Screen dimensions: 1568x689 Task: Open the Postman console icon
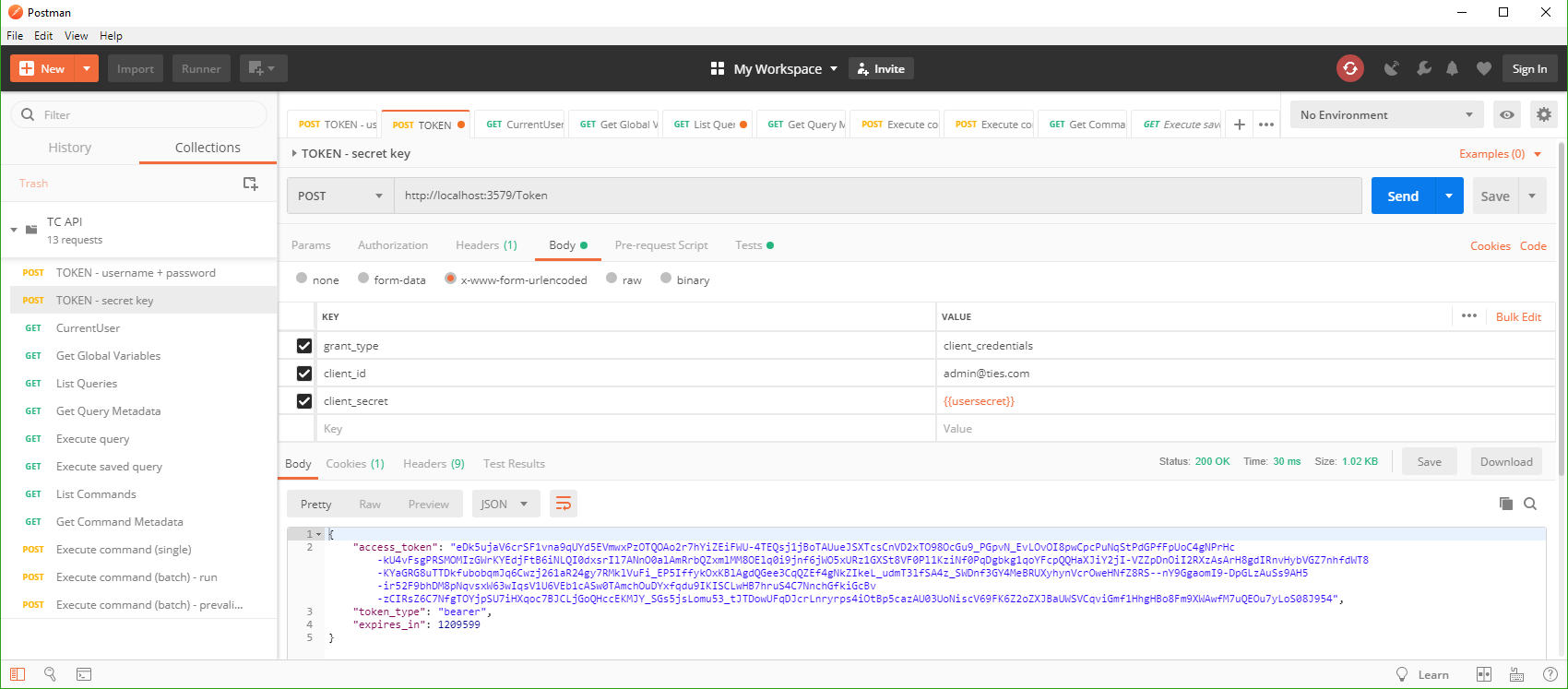coord(83,674)
